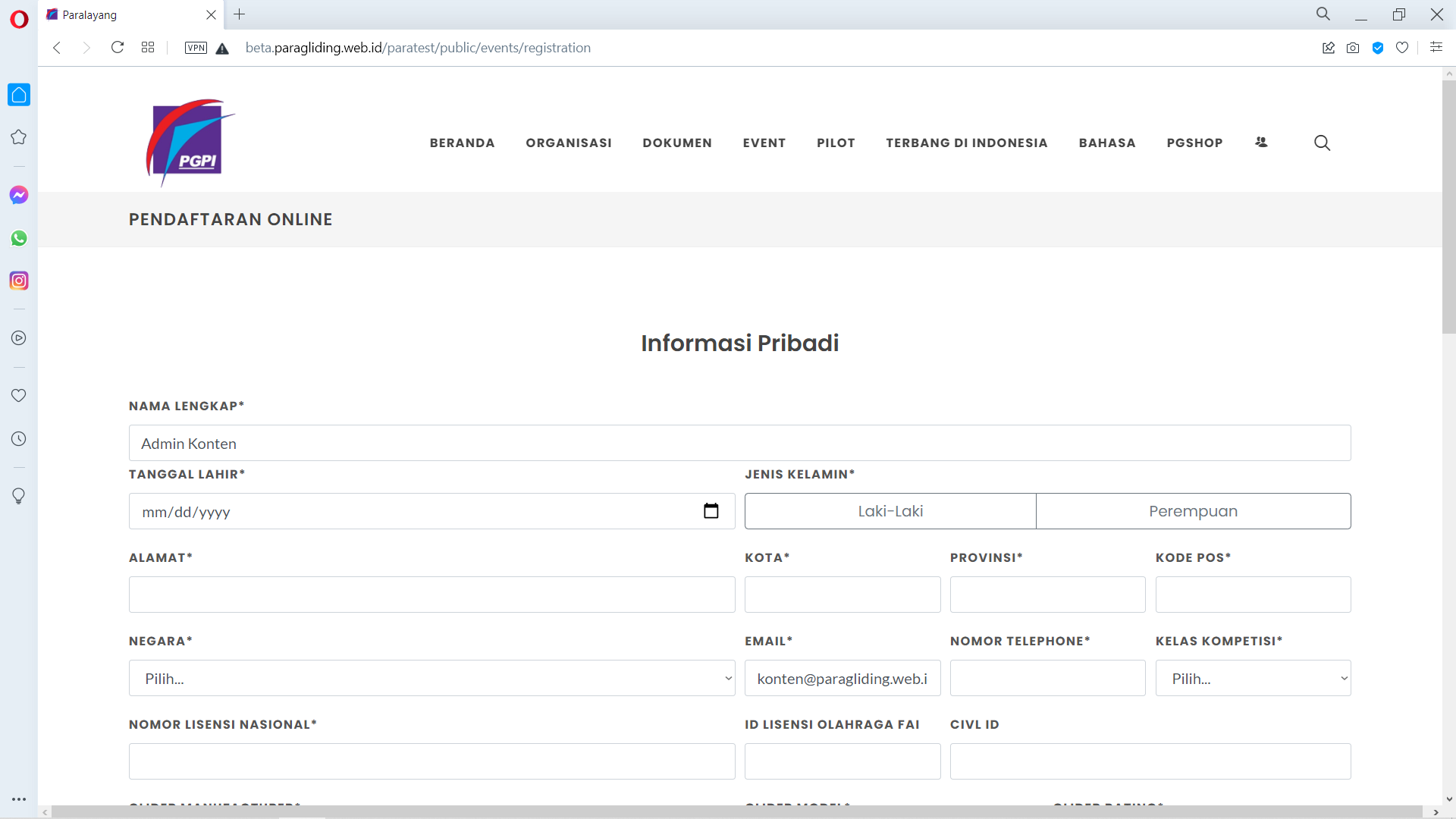Select Laki-Laki as gender

[890, 511]
